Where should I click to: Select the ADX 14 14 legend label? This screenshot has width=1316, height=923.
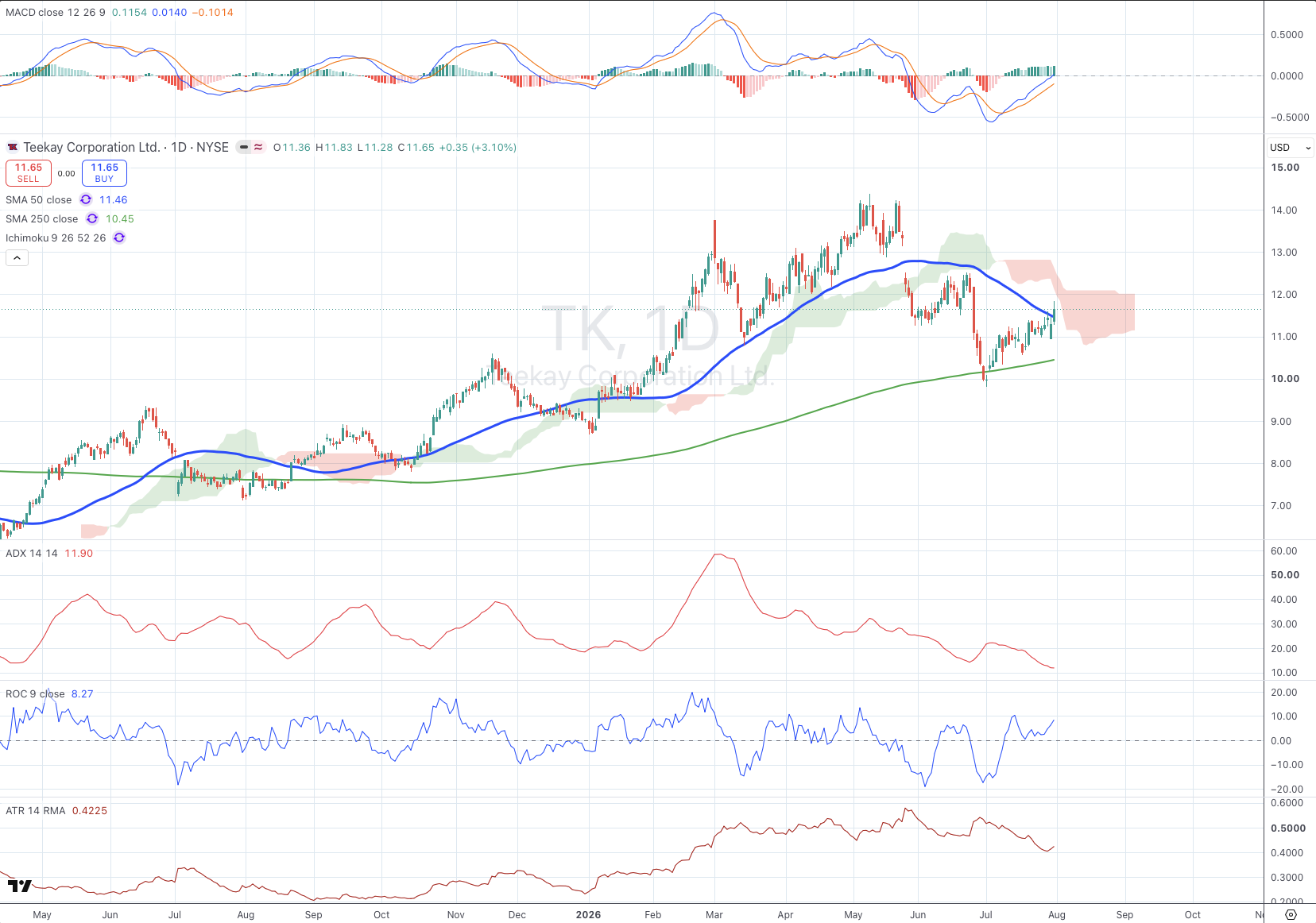(x=32, y=553)
